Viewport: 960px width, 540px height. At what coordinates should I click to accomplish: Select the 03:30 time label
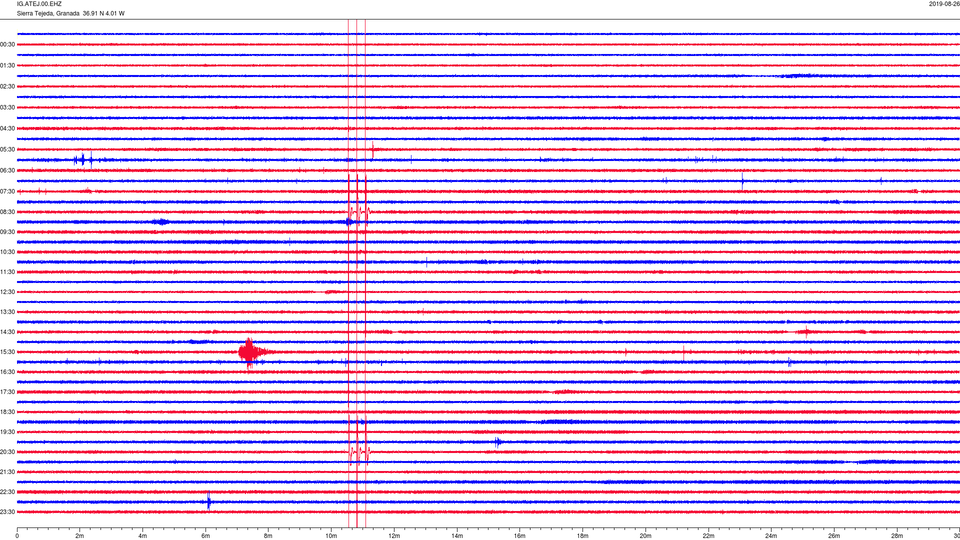pyautogui.click(x=7, y=108)
